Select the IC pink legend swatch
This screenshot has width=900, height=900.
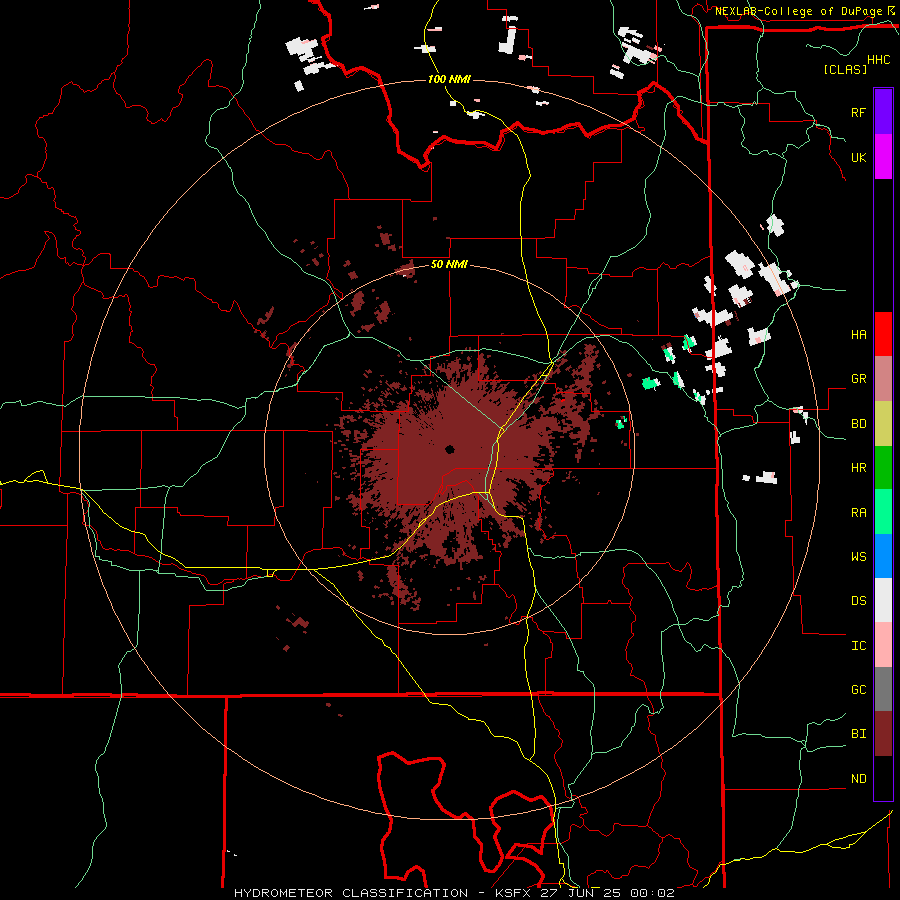(x=883, y=645)
